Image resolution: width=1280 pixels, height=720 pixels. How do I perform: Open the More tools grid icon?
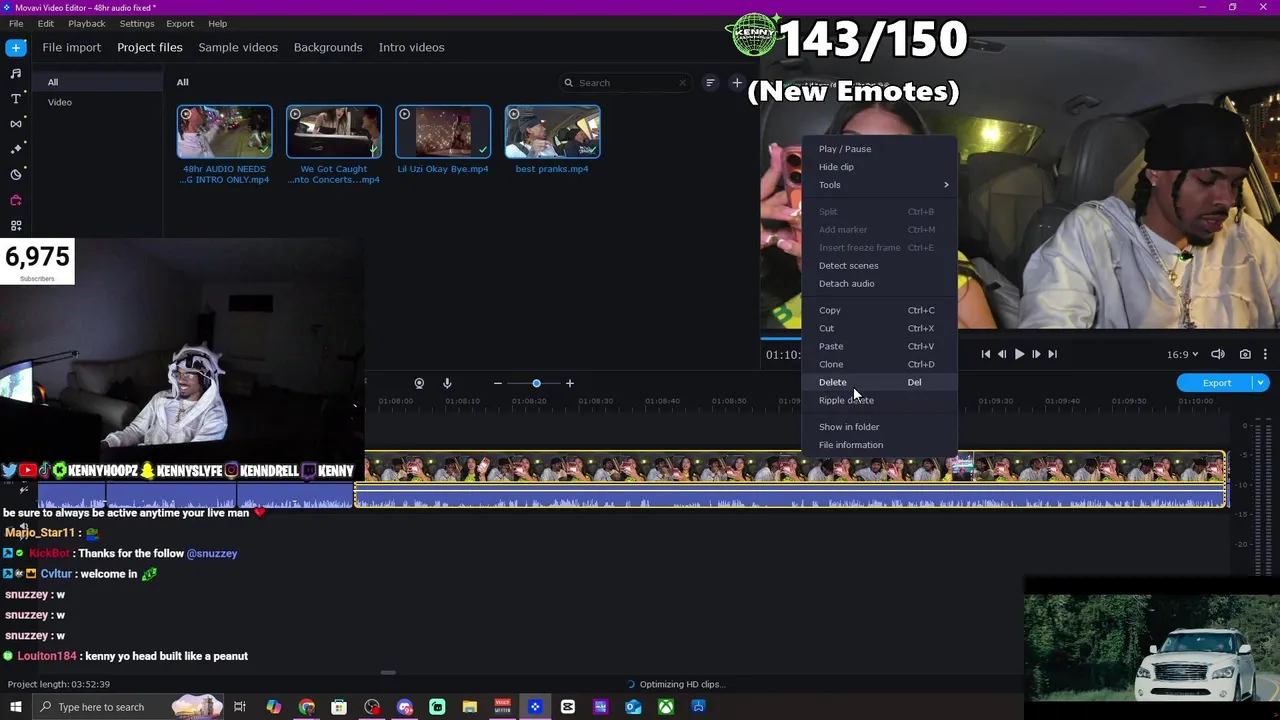[x=16, y=226]
